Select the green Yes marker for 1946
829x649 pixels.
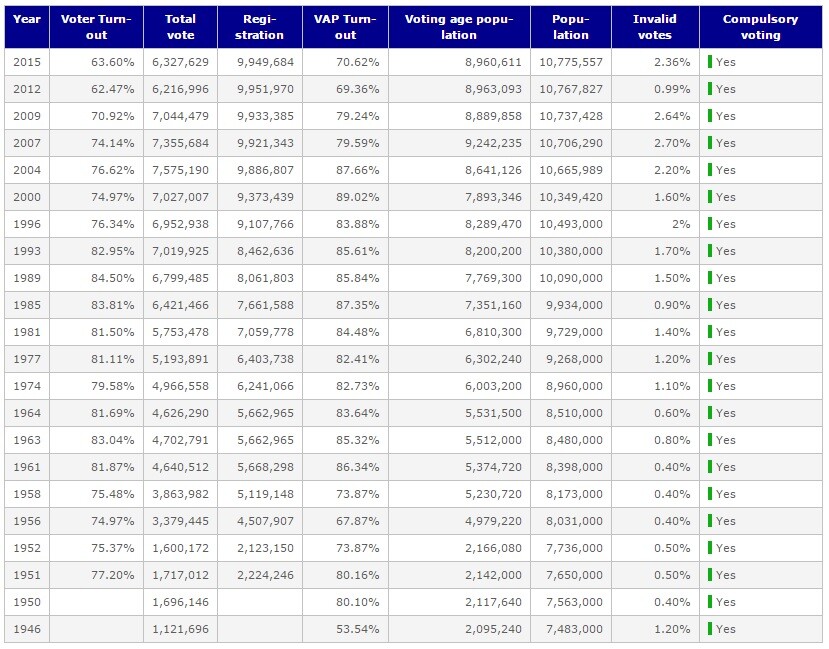click(710, 629)
